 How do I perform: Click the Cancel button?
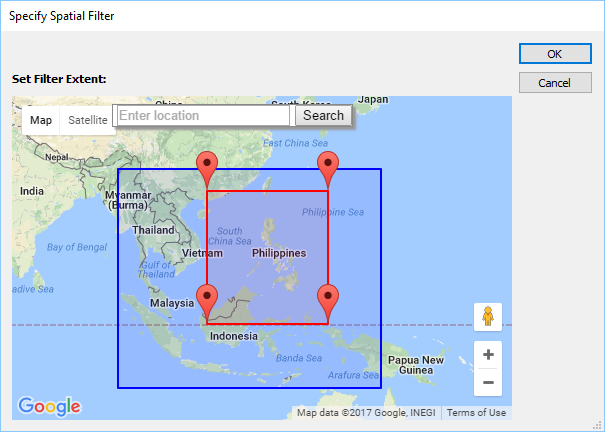[555, 83]
